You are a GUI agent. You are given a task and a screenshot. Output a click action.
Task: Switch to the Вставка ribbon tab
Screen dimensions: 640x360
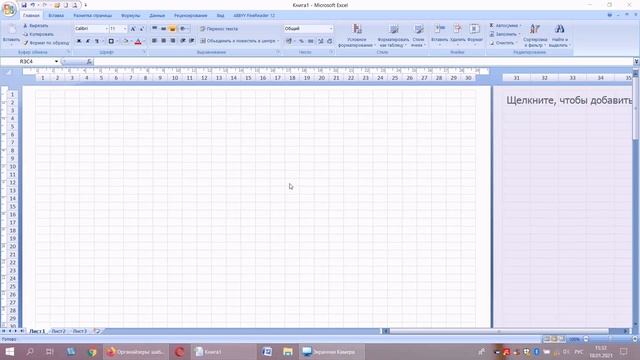56,16
